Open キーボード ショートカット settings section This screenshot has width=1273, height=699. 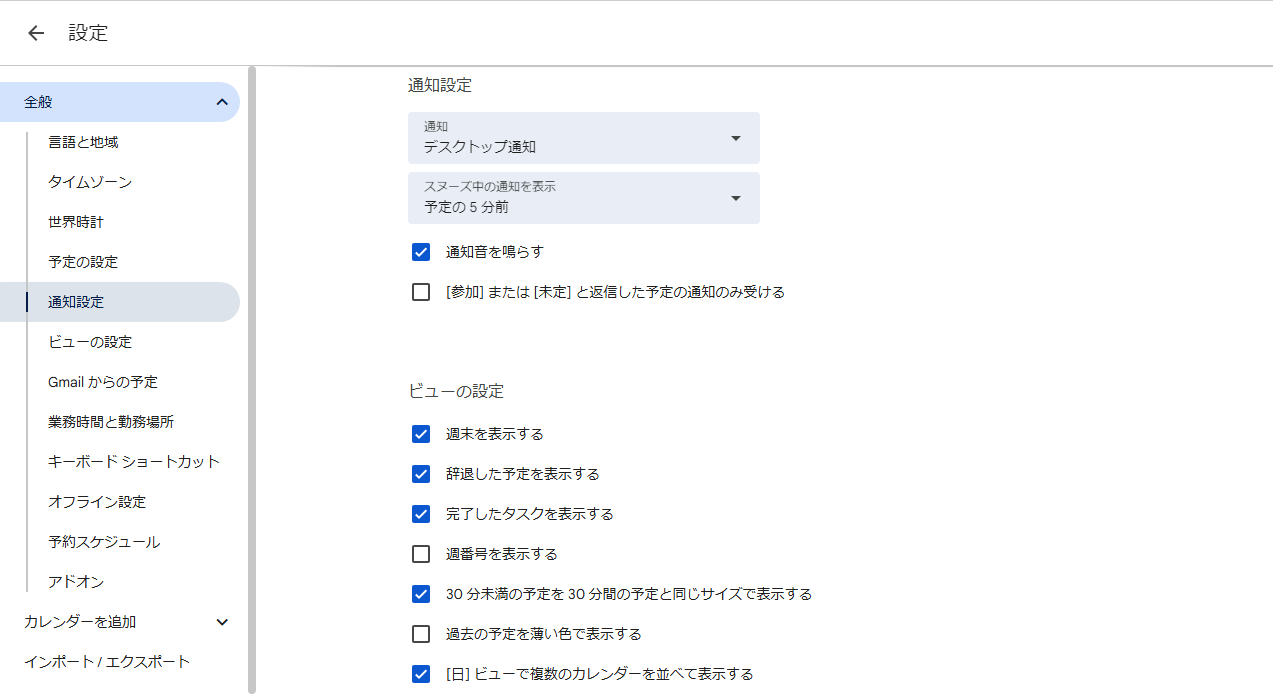pyautogui.click(x=134, y=462)
